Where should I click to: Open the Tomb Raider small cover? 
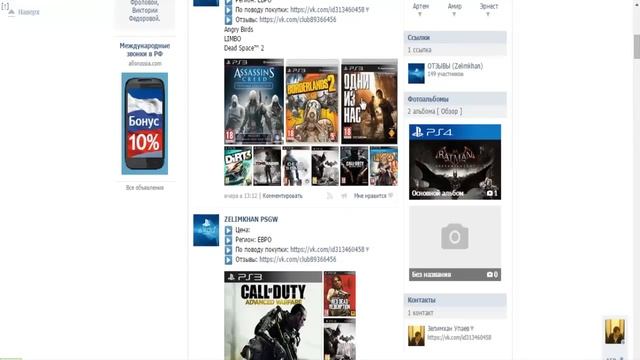tap(267, 166)
